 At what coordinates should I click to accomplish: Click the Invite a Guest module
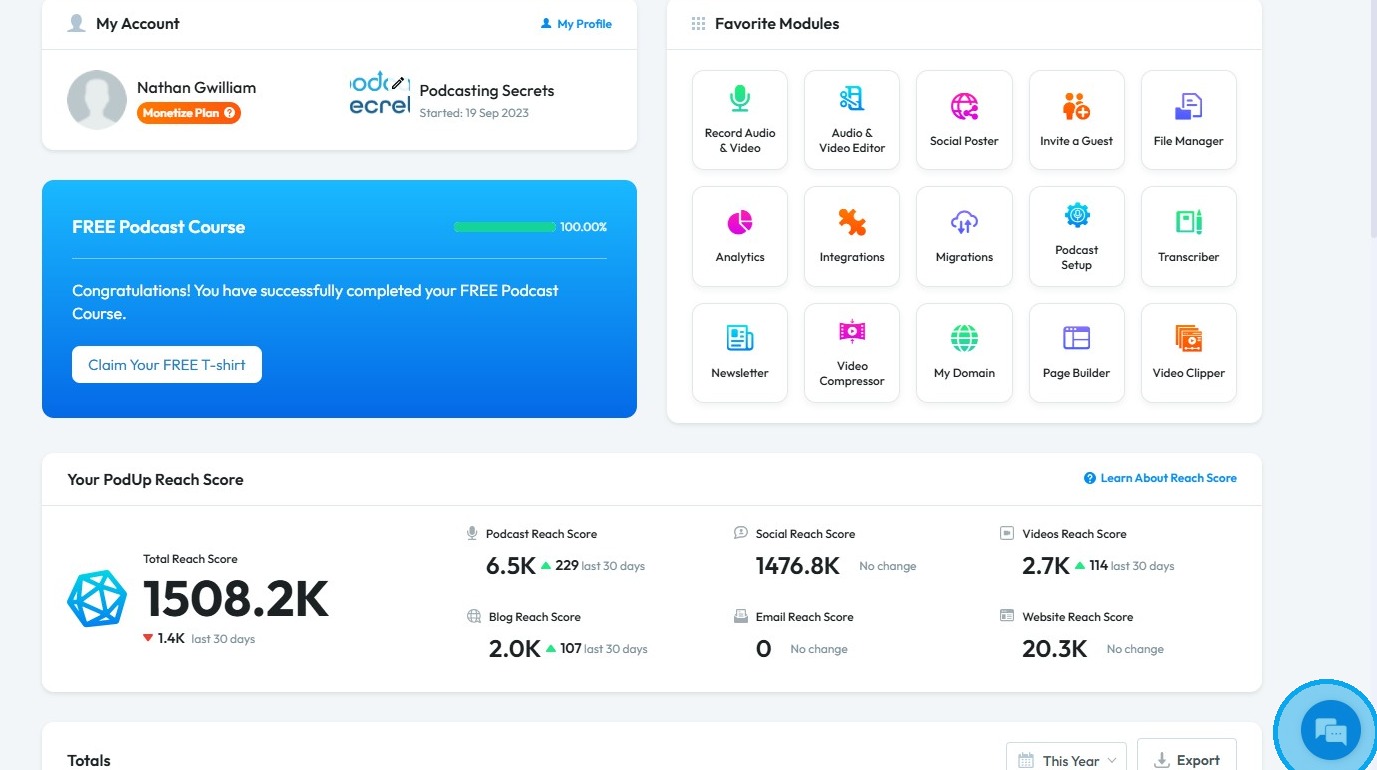point(1077,120)
